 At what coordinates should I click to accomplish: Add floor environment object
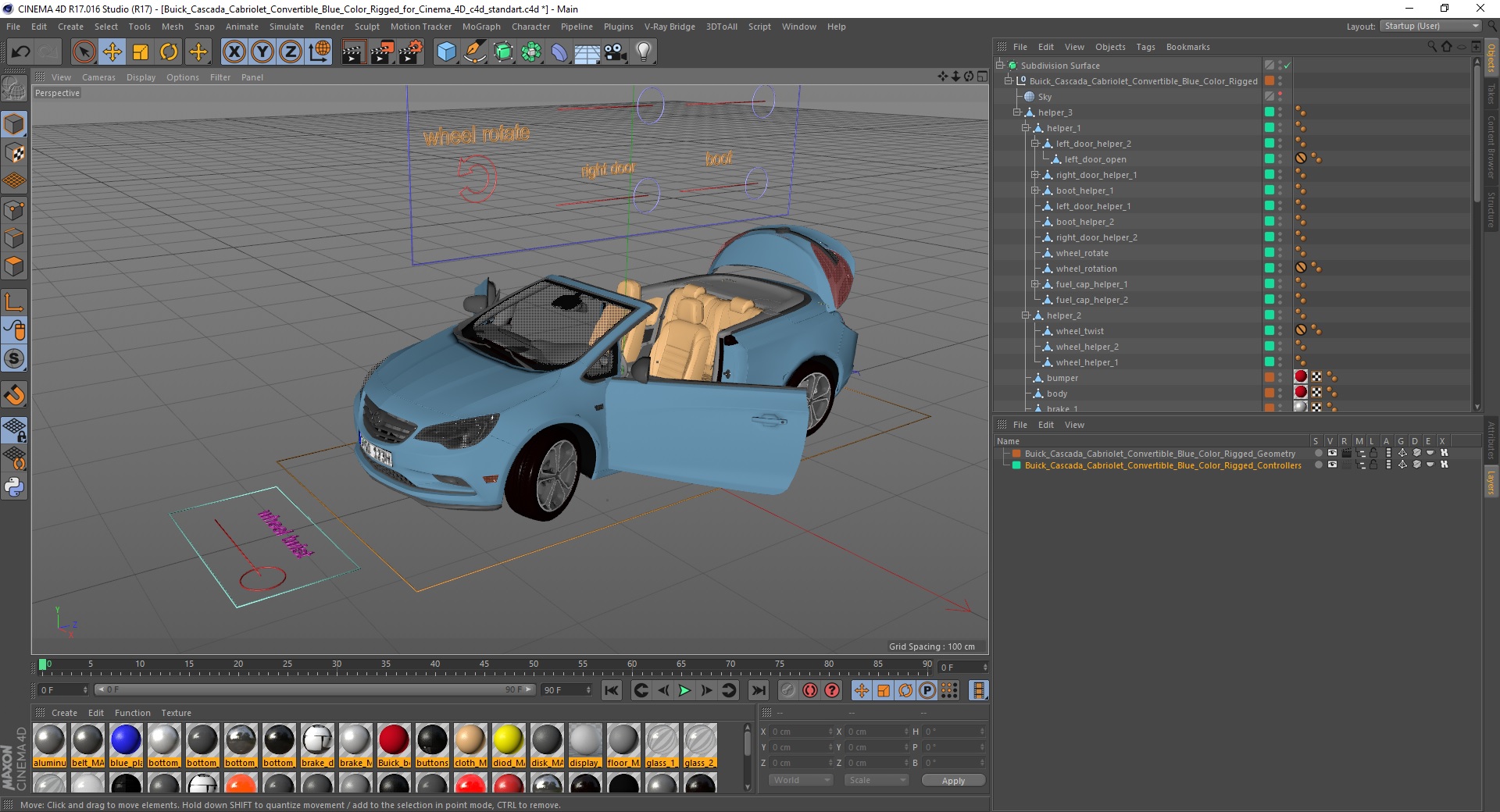pyautogui.click(x=587, y=52)
